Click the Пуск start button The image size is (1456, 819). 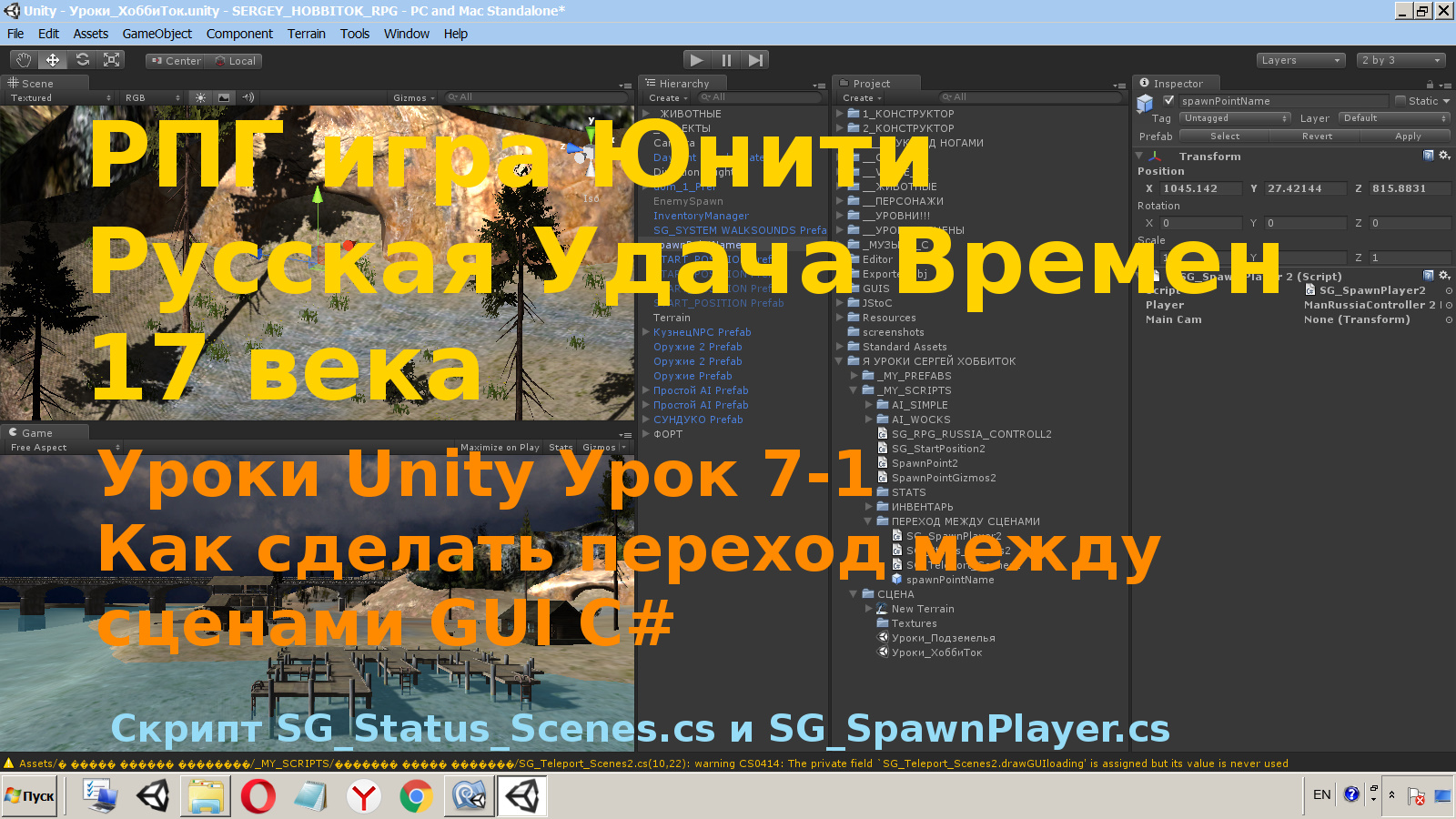30,796
